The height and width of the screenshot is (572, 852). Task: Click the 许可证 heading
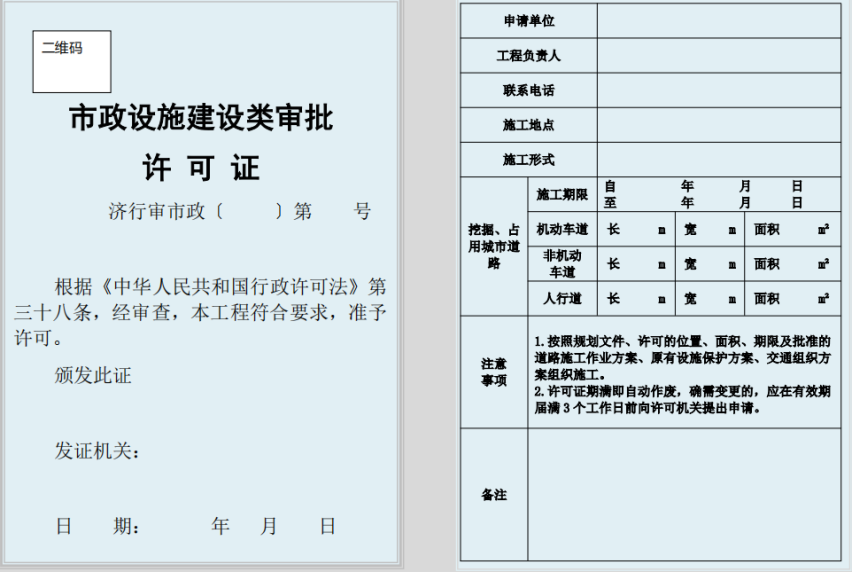point(200,167)
